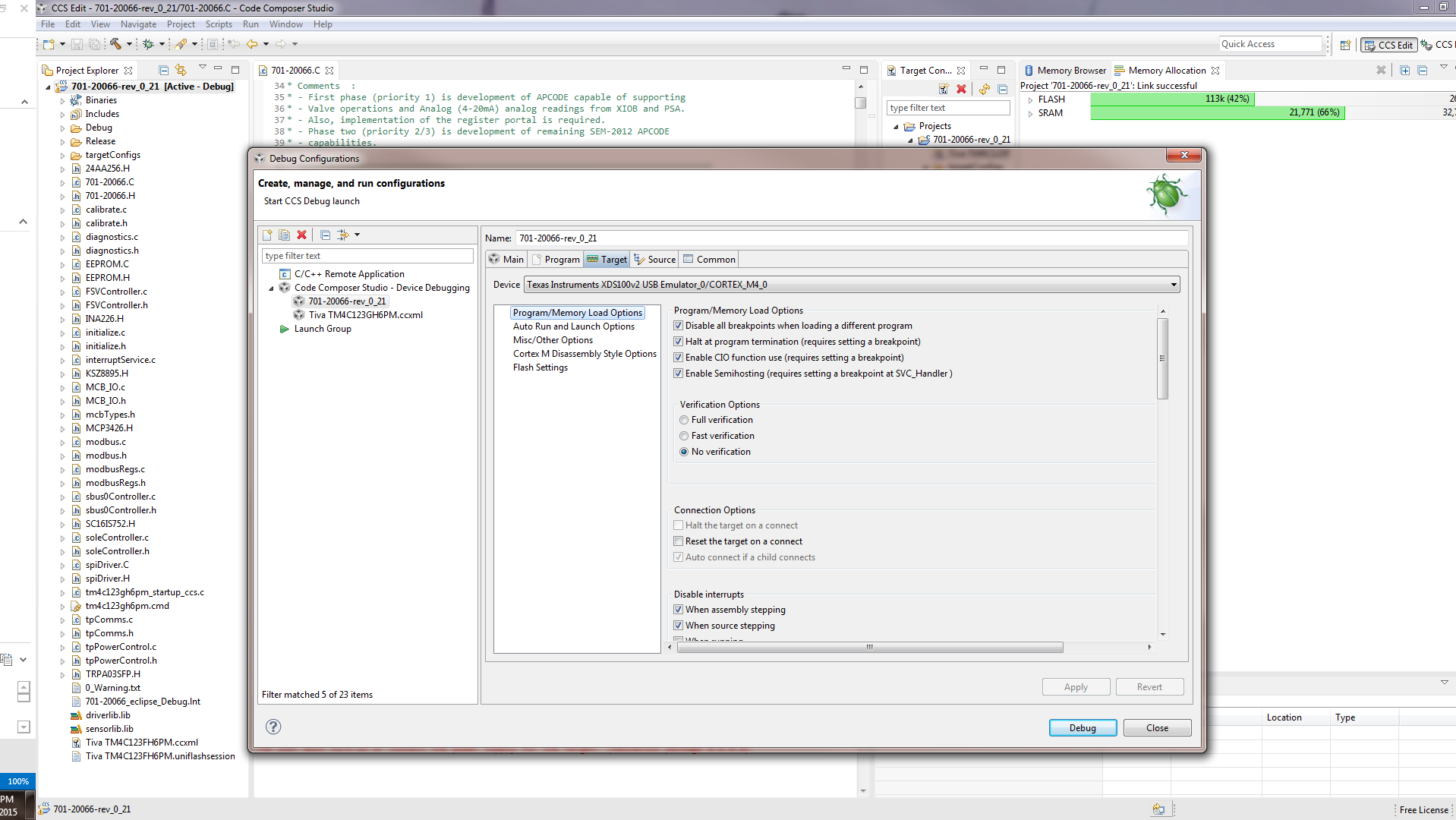Click the New toolbar icon in main toolbar
This screenshot has width=1456, height=820.
49,44
